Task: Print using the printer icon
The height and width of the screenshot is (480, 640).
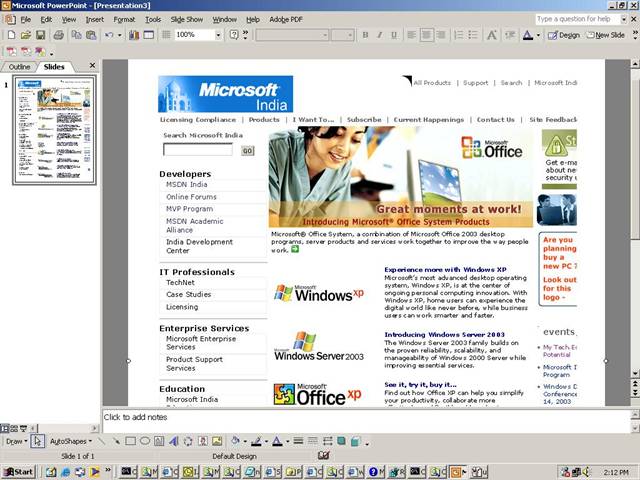Action: pyautogui.click(x=58, y=35)
